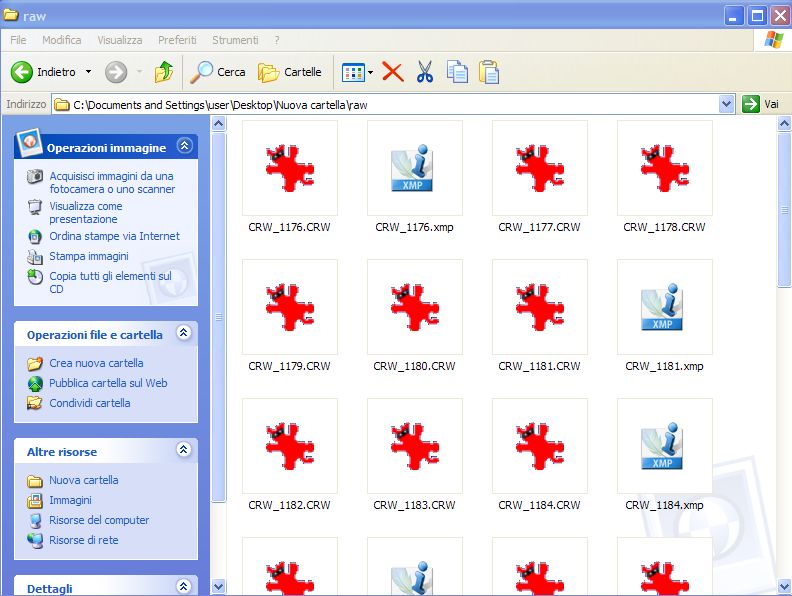Toggle the Cartelle folders pane

click(x=289, y=72)
